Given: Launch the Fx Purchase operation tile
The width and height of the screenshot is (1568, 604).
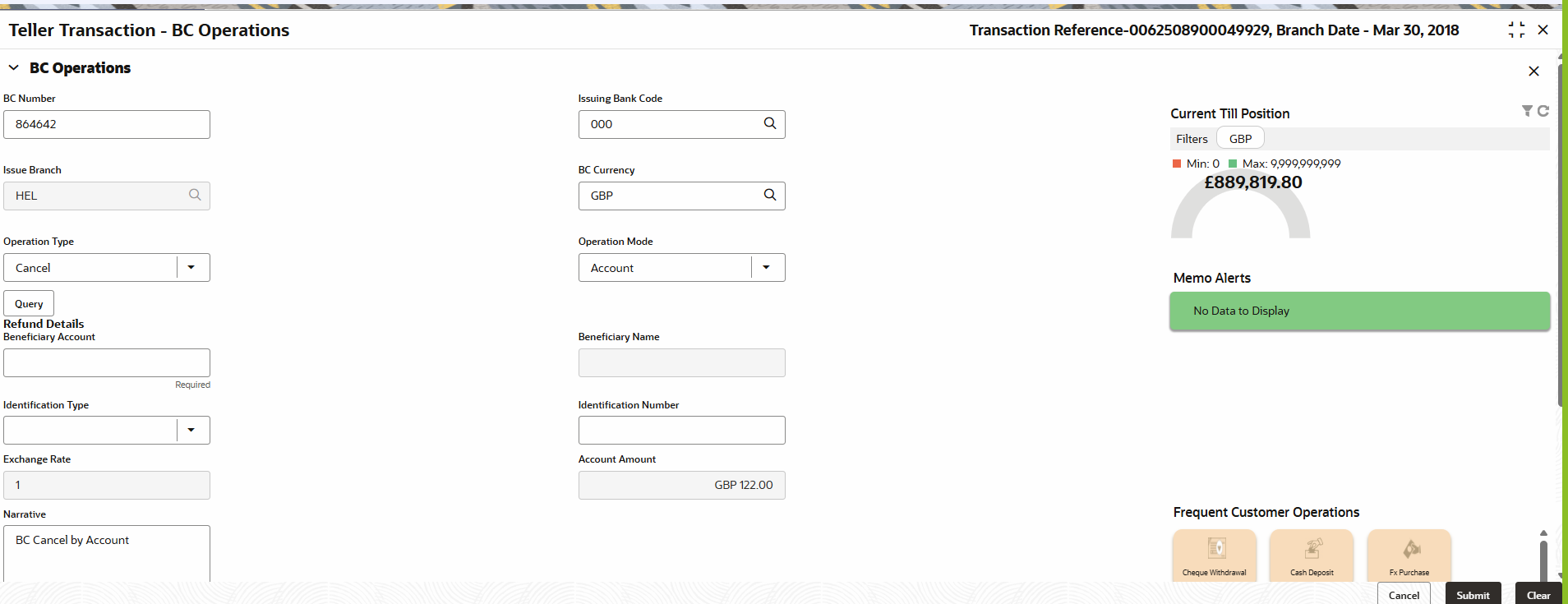Looking at the screenshot, I should tap(1409, 556).
